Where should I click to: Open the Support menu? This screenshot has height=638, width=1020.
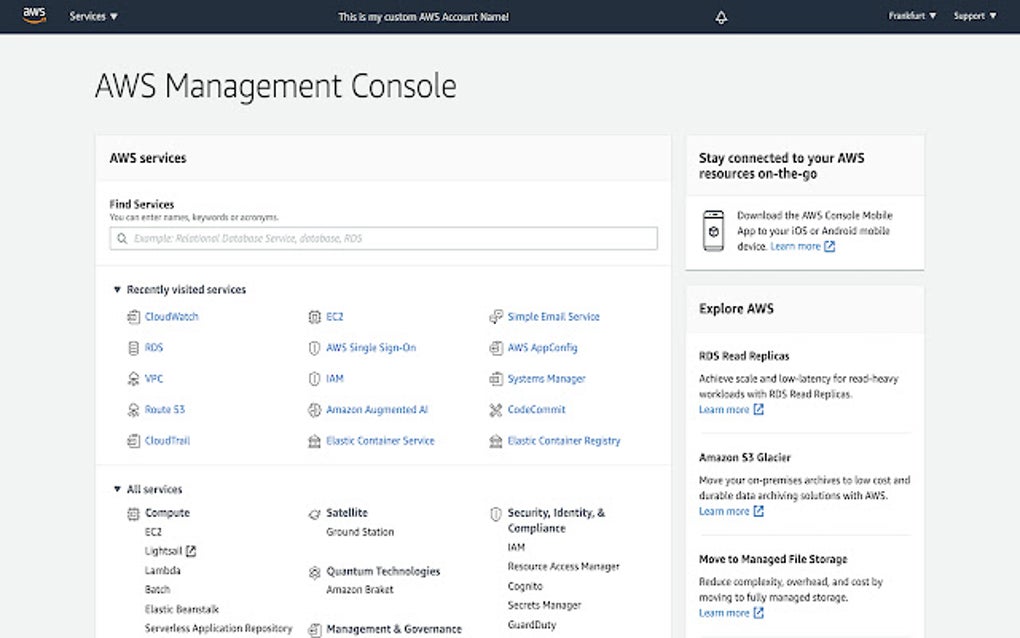(x=974, y=16)
